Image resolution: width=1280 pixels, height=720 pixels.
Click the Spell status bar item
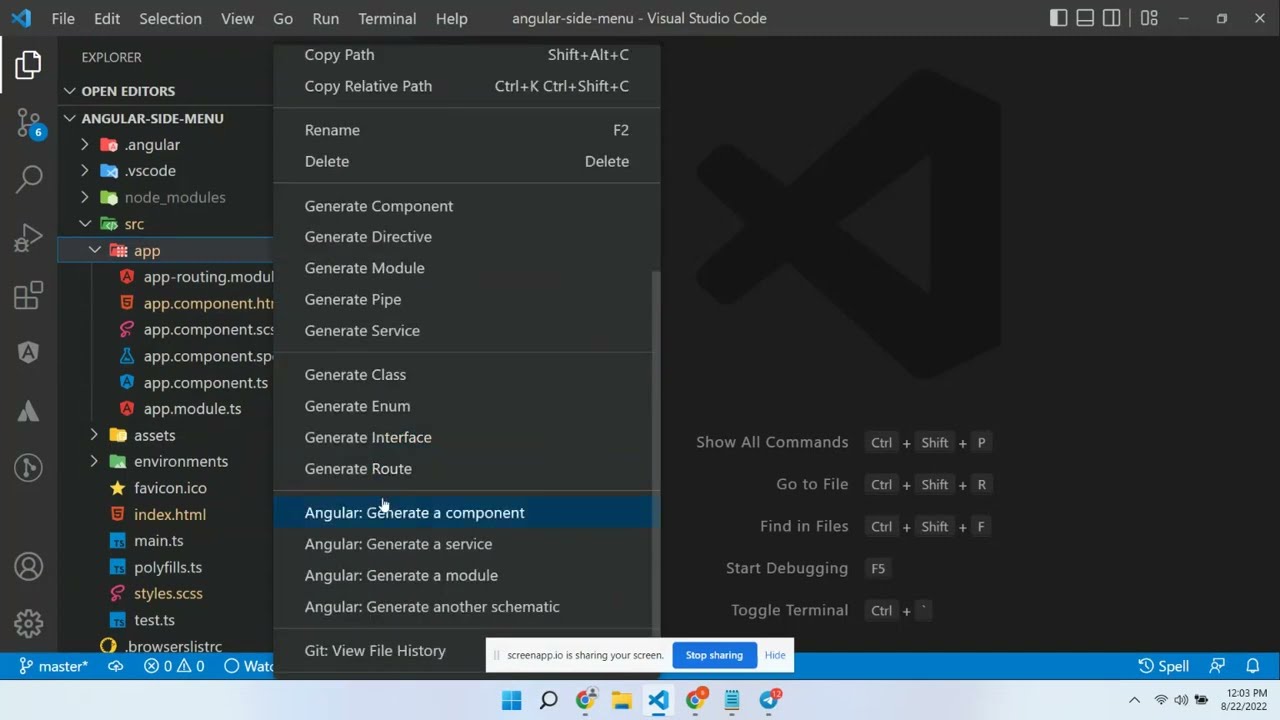pos(1163,666)
